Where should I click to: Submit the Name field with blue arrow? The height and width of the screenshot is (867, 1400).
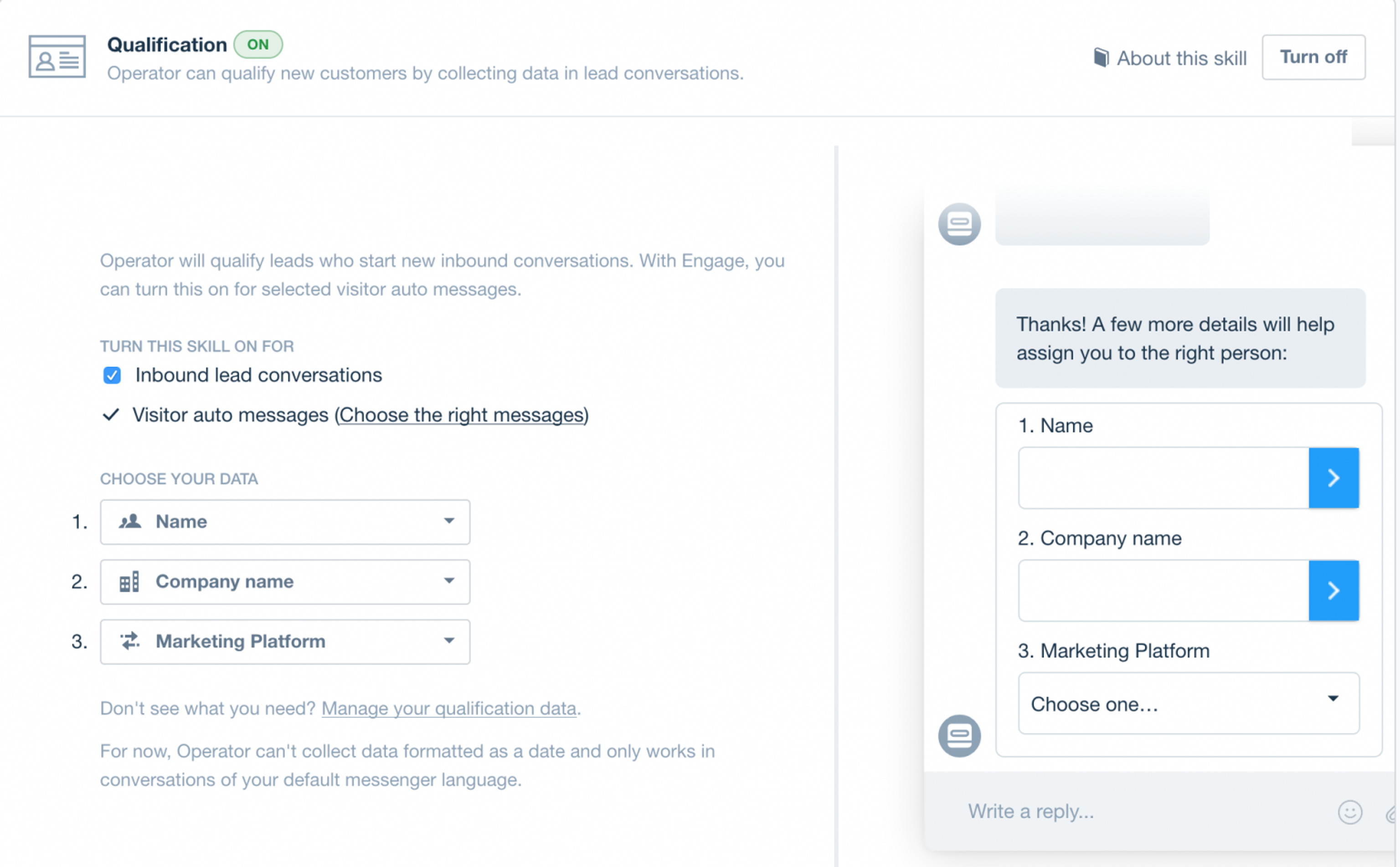1333,478
